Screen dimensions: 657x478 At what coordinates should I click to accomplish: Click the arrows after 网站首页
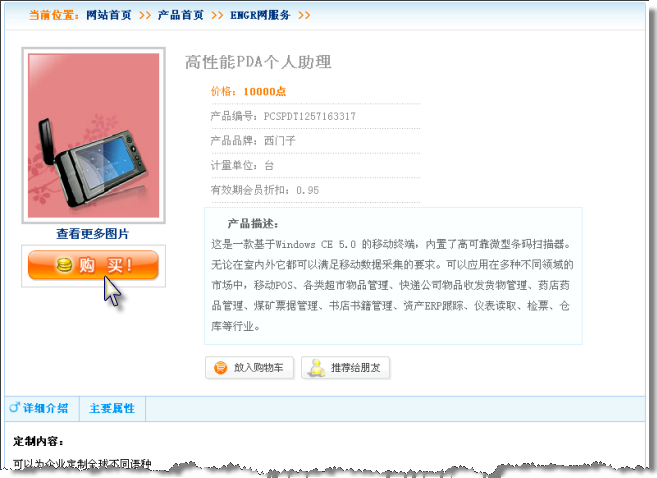point(145,16)
